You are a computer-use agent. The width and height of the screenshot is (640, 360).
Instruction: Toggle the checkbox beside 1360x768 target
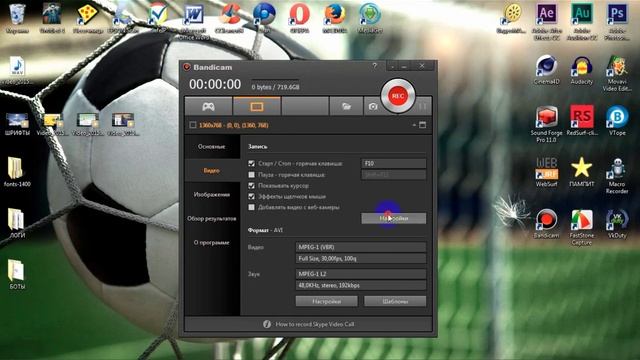tap(193, 125)
